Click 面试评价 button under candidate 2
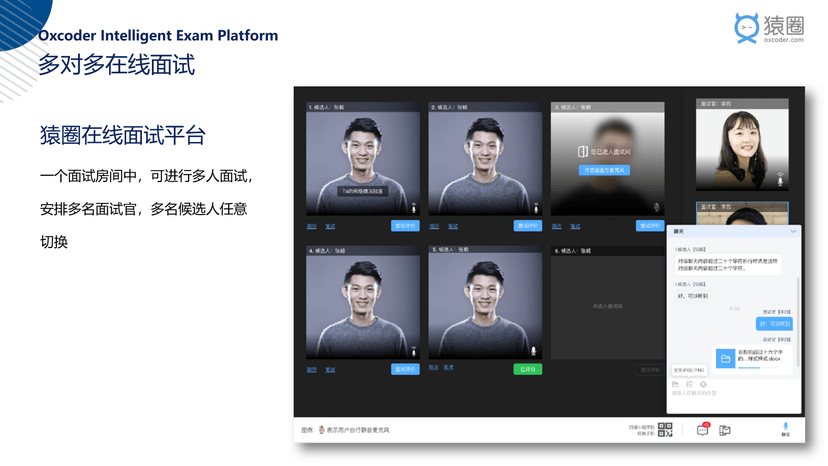Screen dimensions: 828x466 (x=528, y=226)
